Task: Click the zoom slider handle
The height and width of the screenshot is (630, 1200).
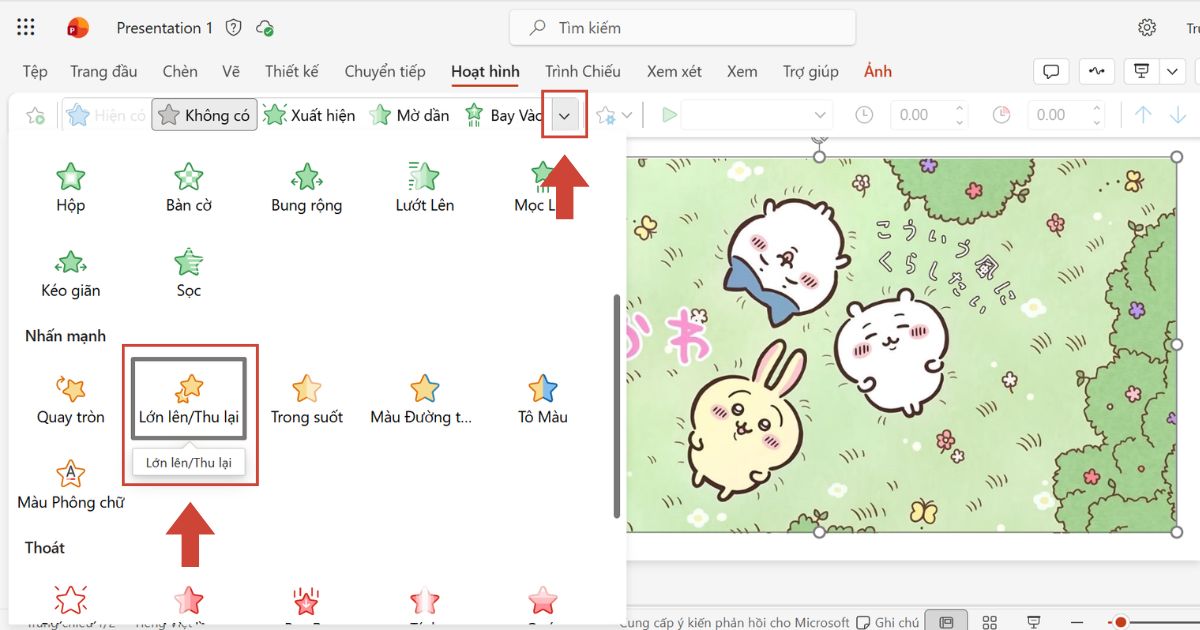Action: [x=1122, y=622]
